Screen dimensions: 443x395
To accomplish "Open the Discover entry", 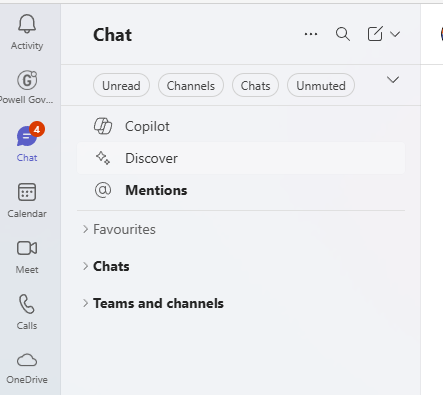I will tap(241, 158).
